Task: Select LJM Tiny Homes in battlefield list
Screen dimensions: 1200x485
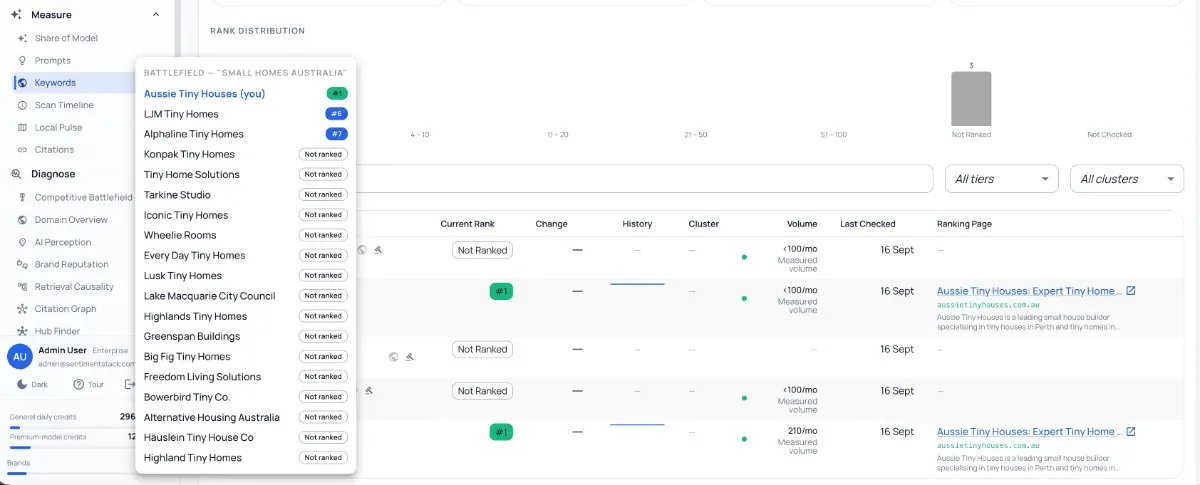Action: point(181,114)
